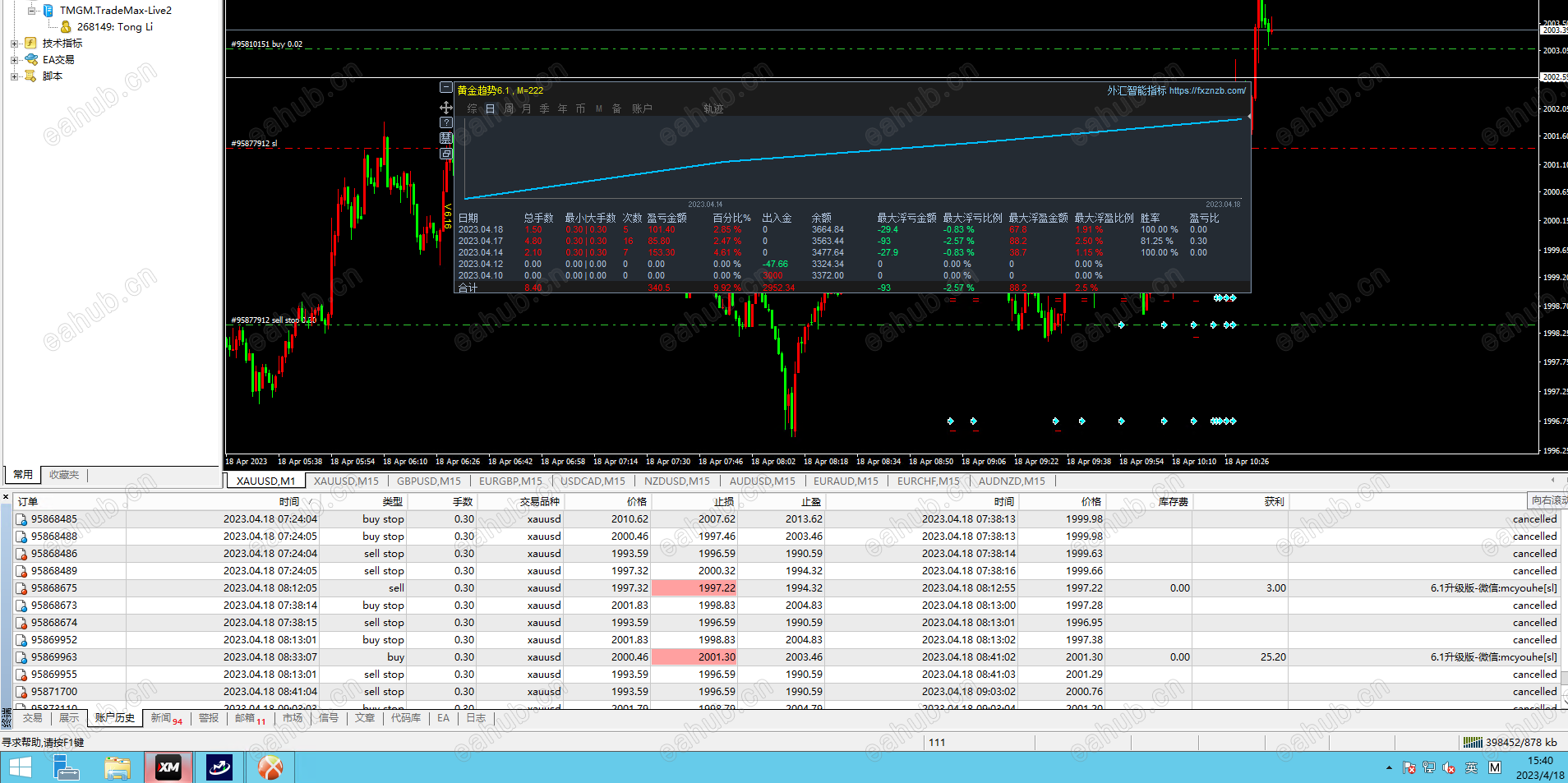Open the Windows Start button

coord(20,768)
